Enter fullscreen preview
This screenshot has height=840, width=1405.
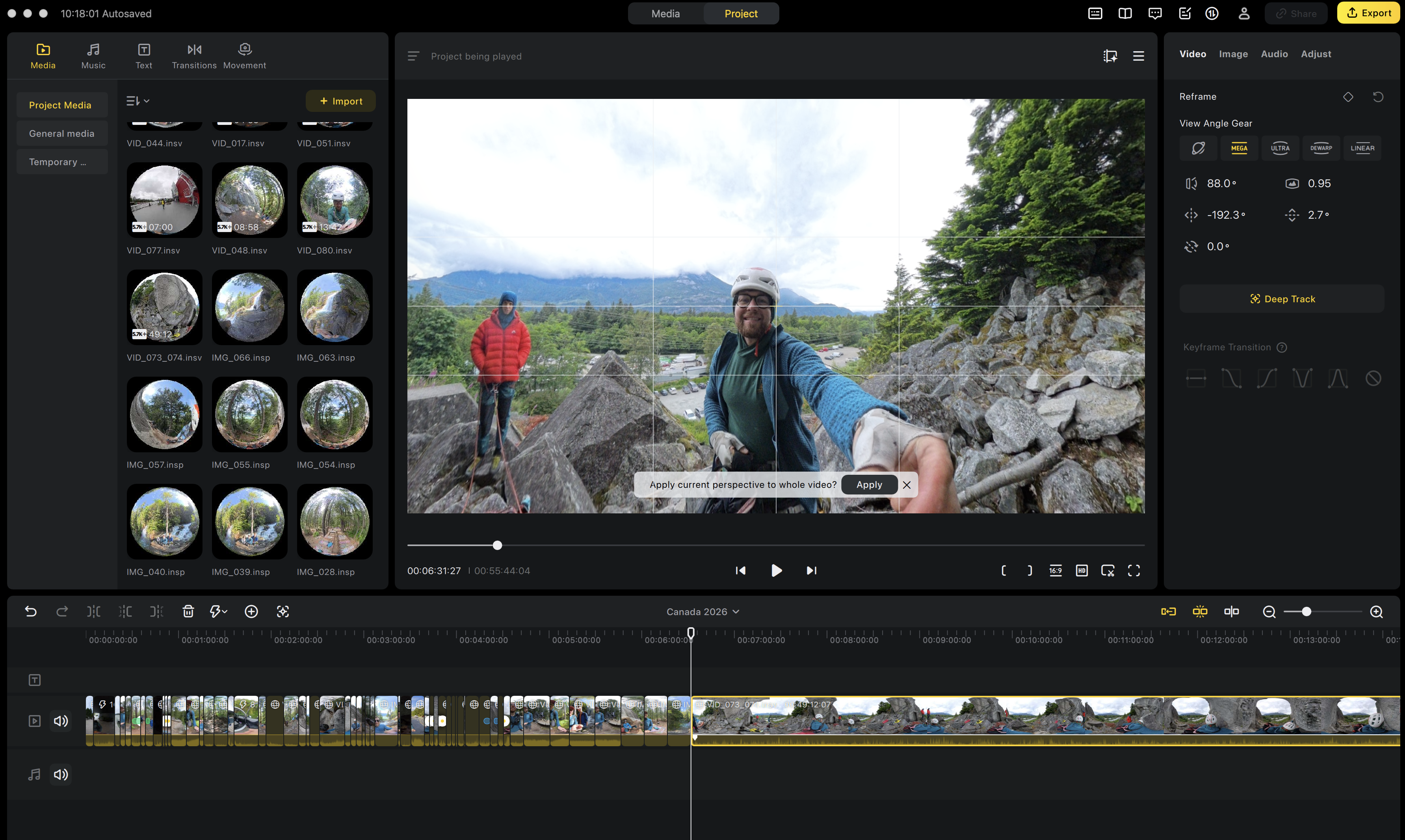[1133, 571]
